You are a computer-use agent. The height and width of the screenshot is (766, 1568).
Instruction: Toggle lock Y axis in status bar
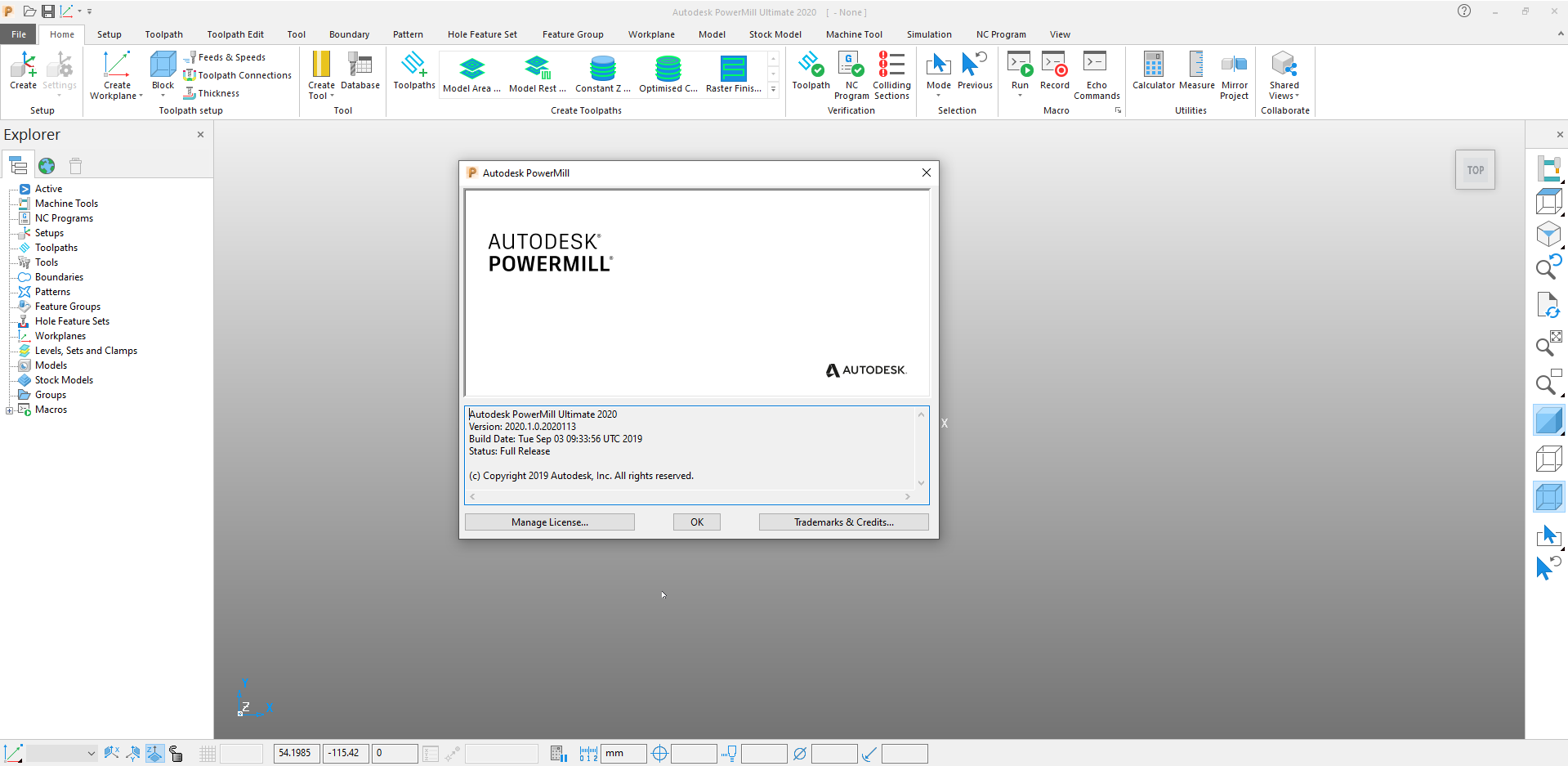click(133, 754)
